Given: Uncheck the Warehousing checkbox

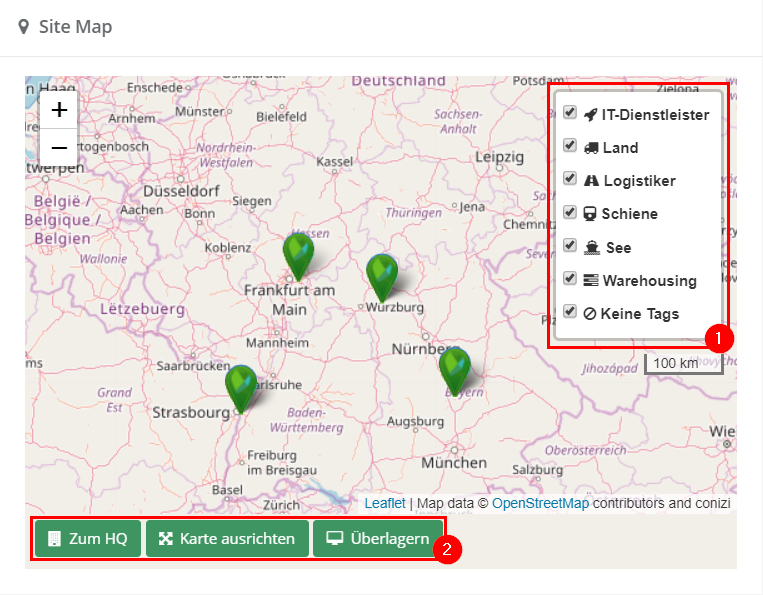Looking at the screenshot, I should coord(570,279).
